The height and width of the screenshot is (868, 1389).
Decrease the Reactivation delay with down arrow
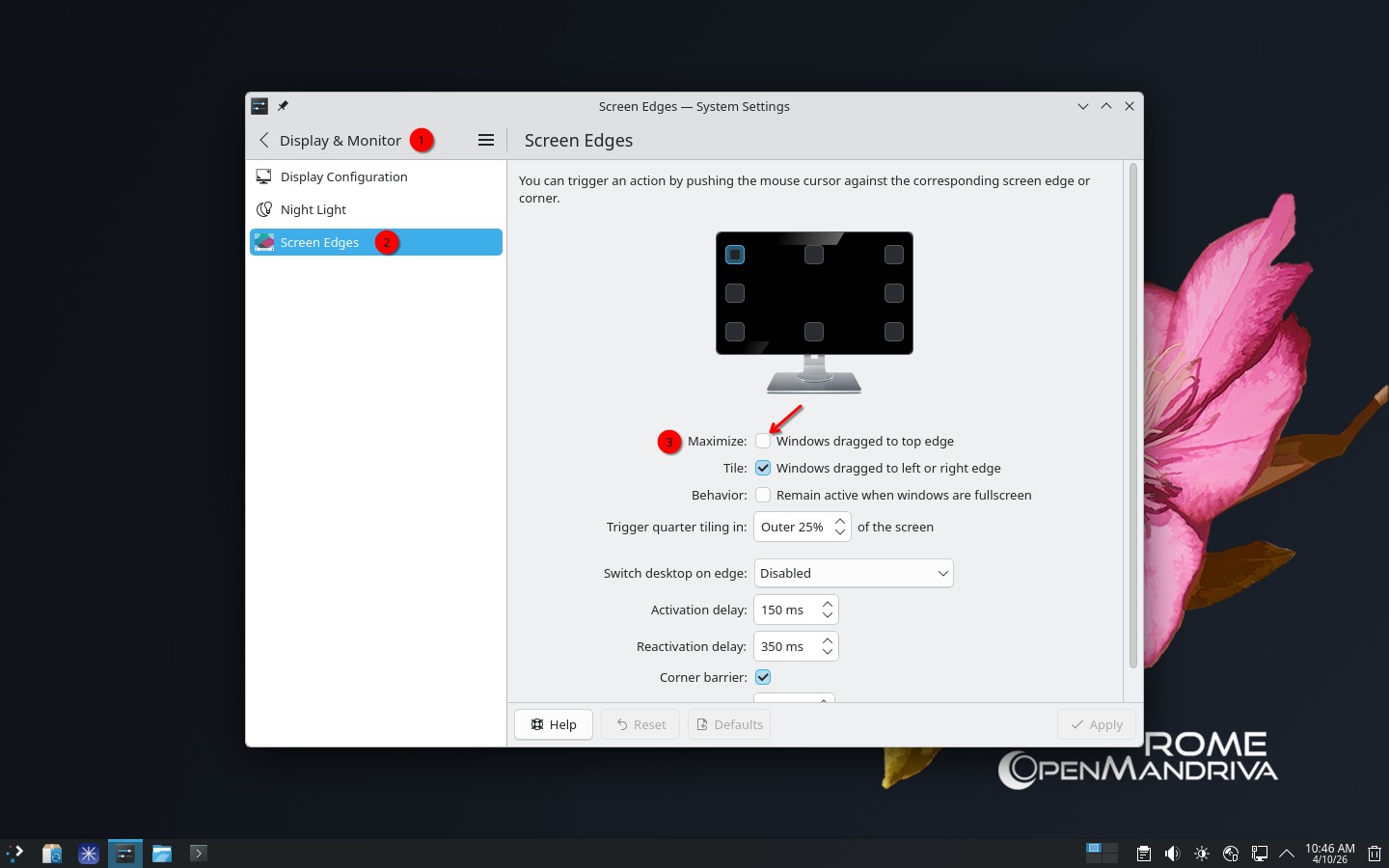pyautogui.click(x=828, y=652)
